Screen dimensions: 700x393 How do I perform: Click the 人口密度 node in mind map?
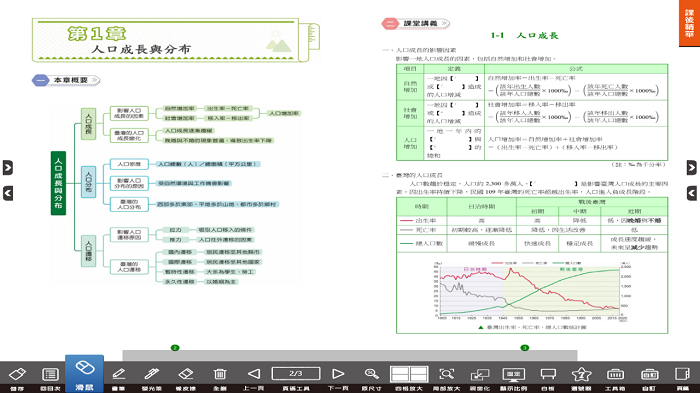click(x=129, y=164)
